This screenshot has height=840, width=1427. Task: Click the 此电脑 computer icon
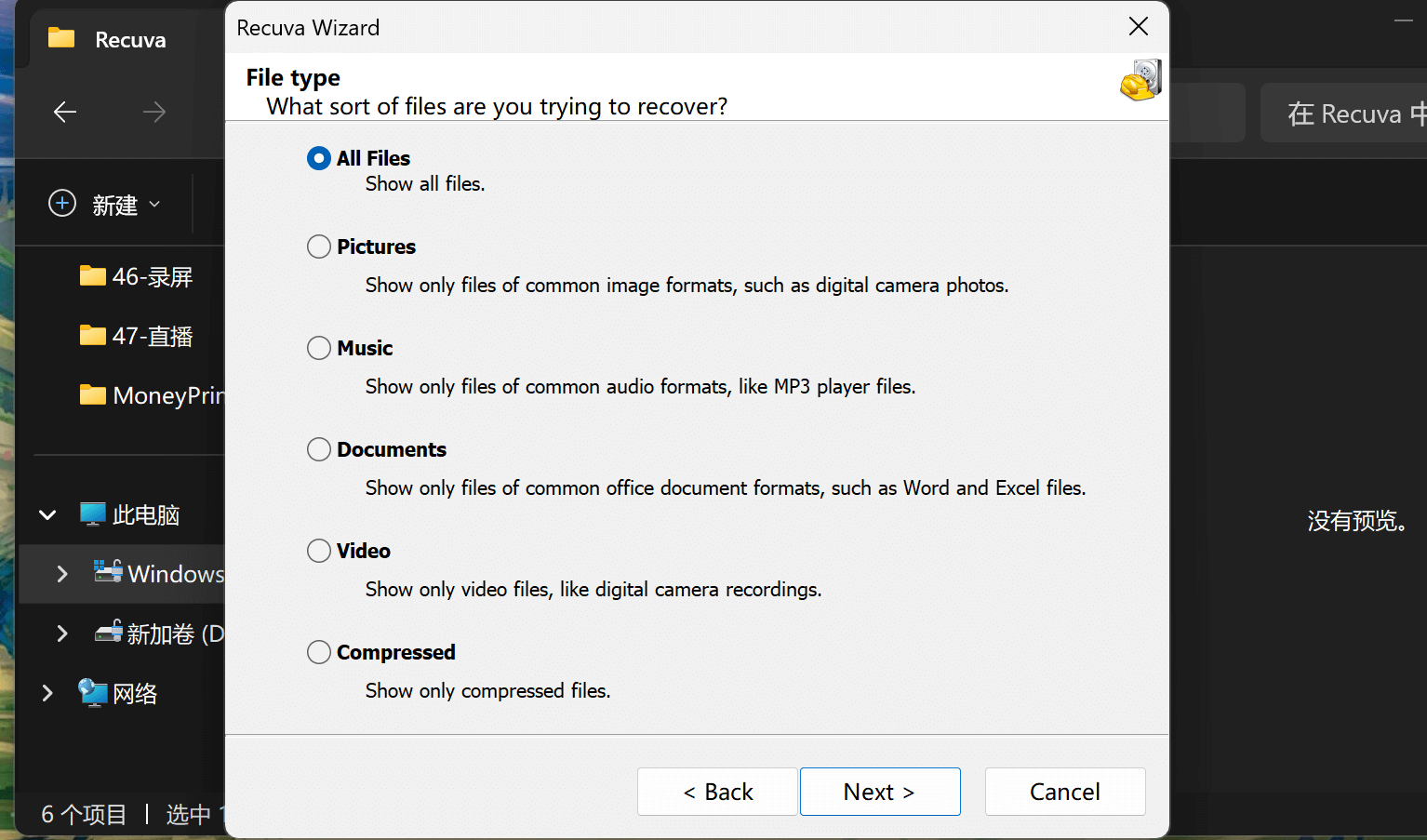93,514
